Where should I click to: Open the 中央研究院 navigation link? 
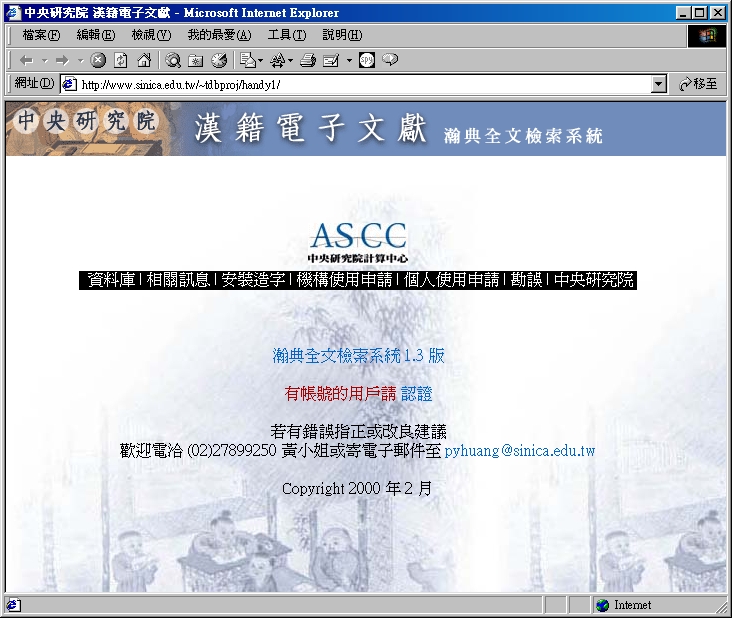pyautogui.click(x=594, y=280)
